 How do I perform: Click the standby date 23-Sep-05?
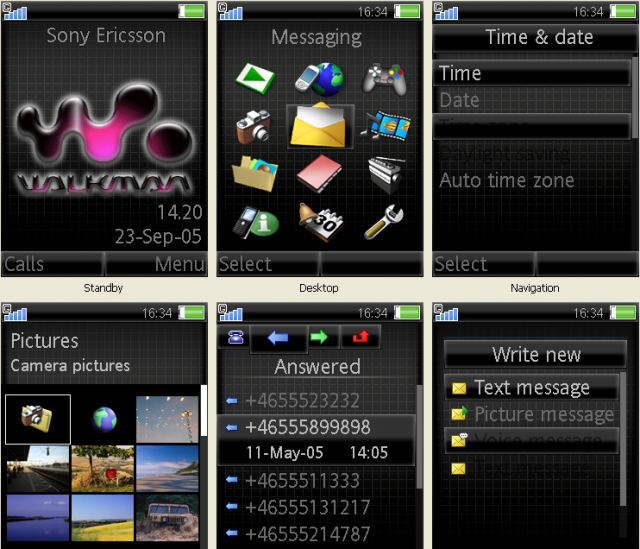point(158,236)
